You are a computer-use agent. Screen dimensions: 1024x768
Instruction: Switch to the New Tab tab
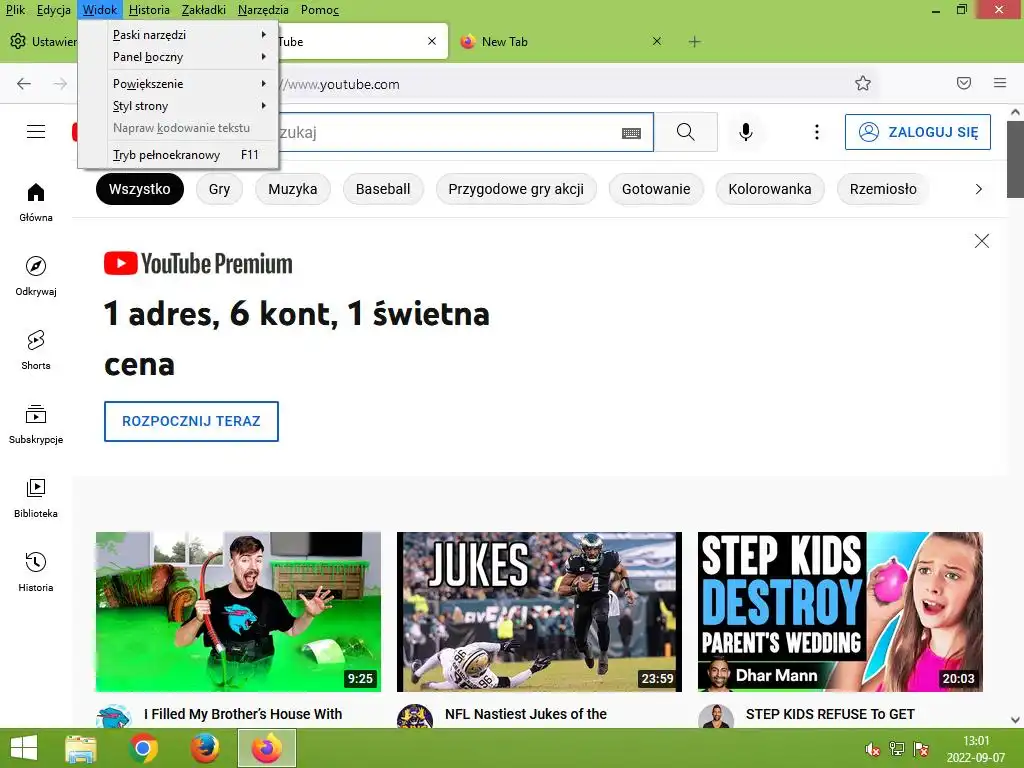click(x=558, y=42)
